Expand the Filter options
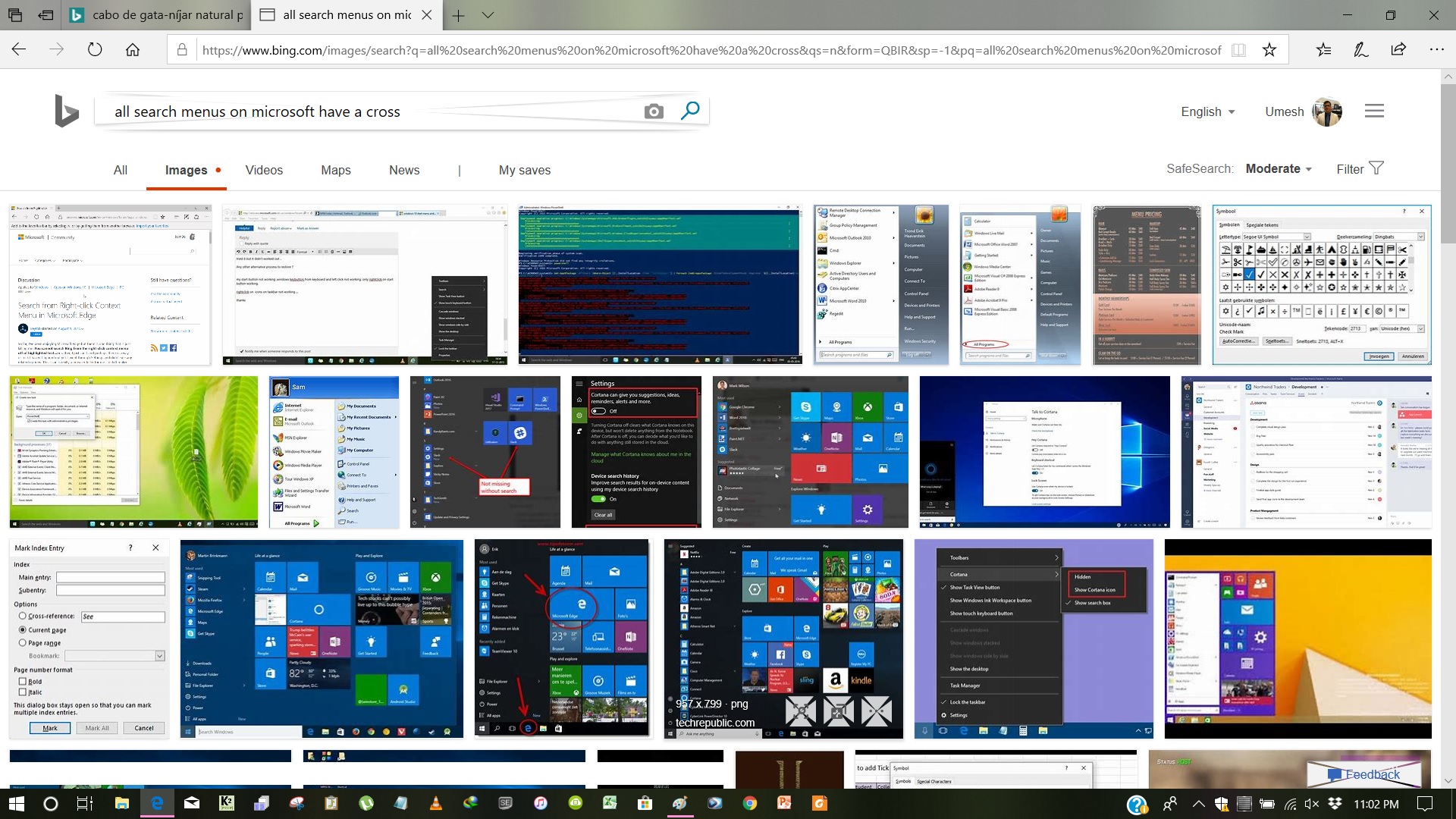The height and width of the screenshot is (819, 1456). 1360,168
